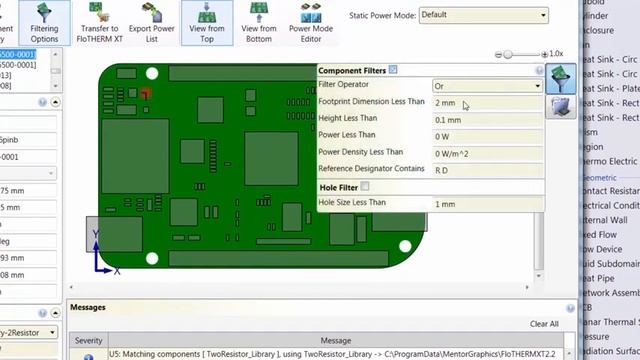The image size is (640, 360).
Task: Export Power List from the toolbar
Action: pos(151,23)
